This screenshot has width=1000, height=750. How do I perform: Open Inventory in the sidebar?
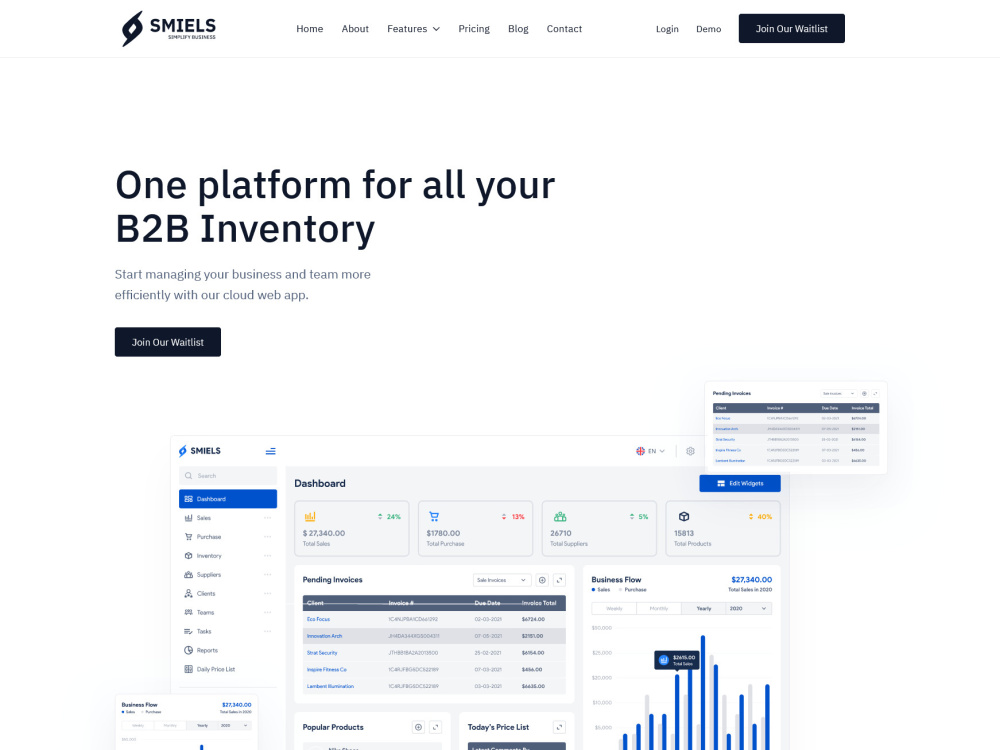(209, 556)
